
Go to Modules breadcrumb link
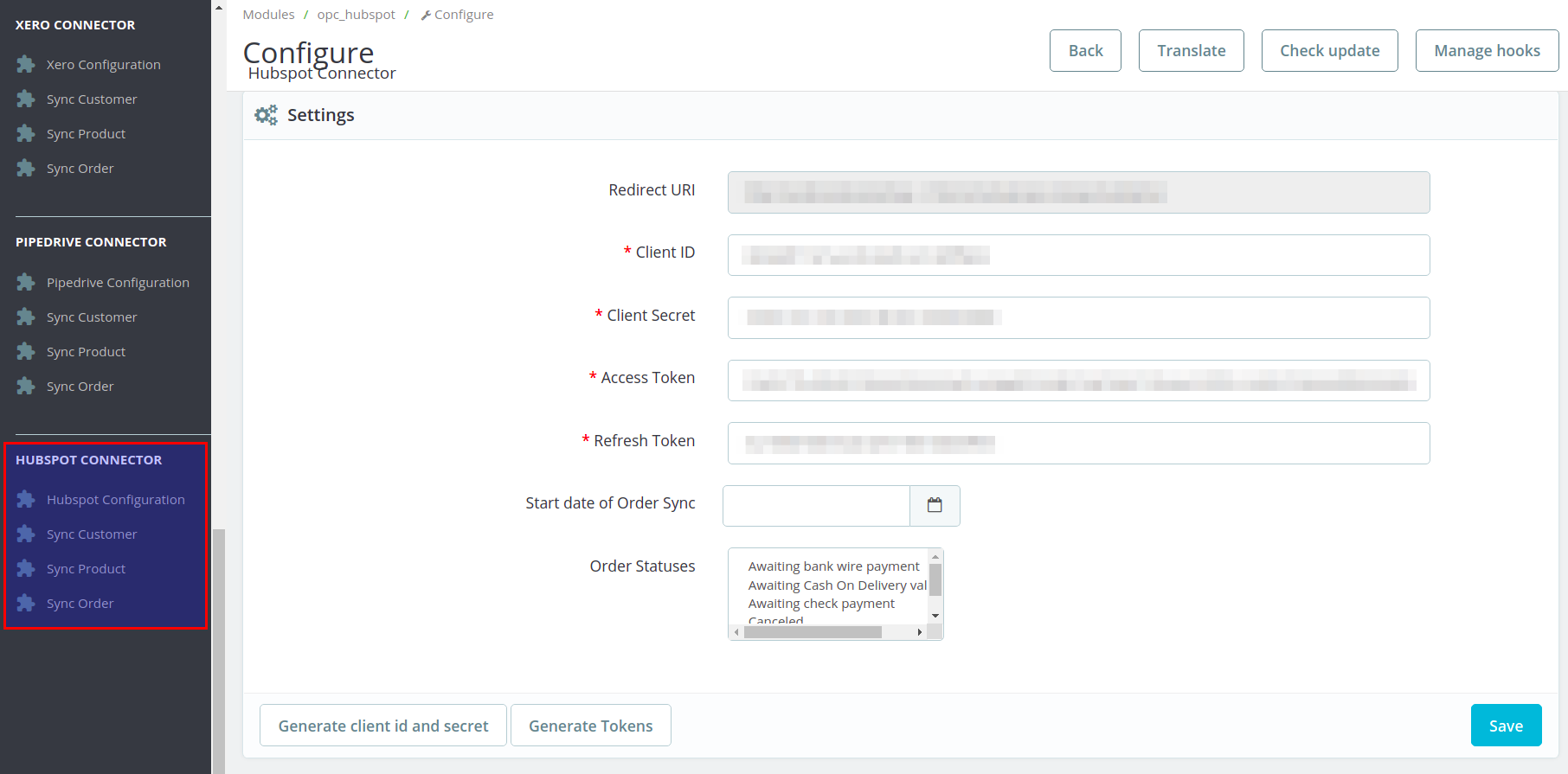pyautogui.click(x=268, y=15)
